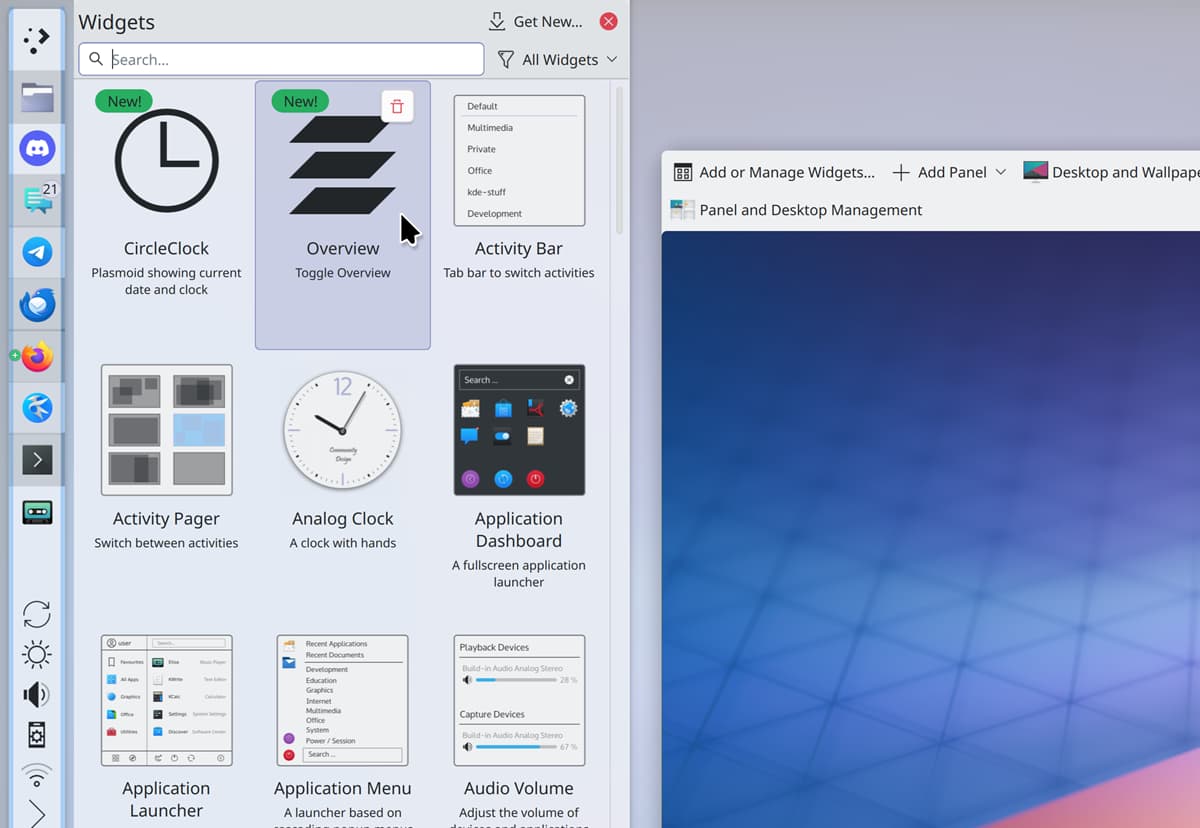
Task: Focus the widget Search field
Action: click(x=281, y=60)
